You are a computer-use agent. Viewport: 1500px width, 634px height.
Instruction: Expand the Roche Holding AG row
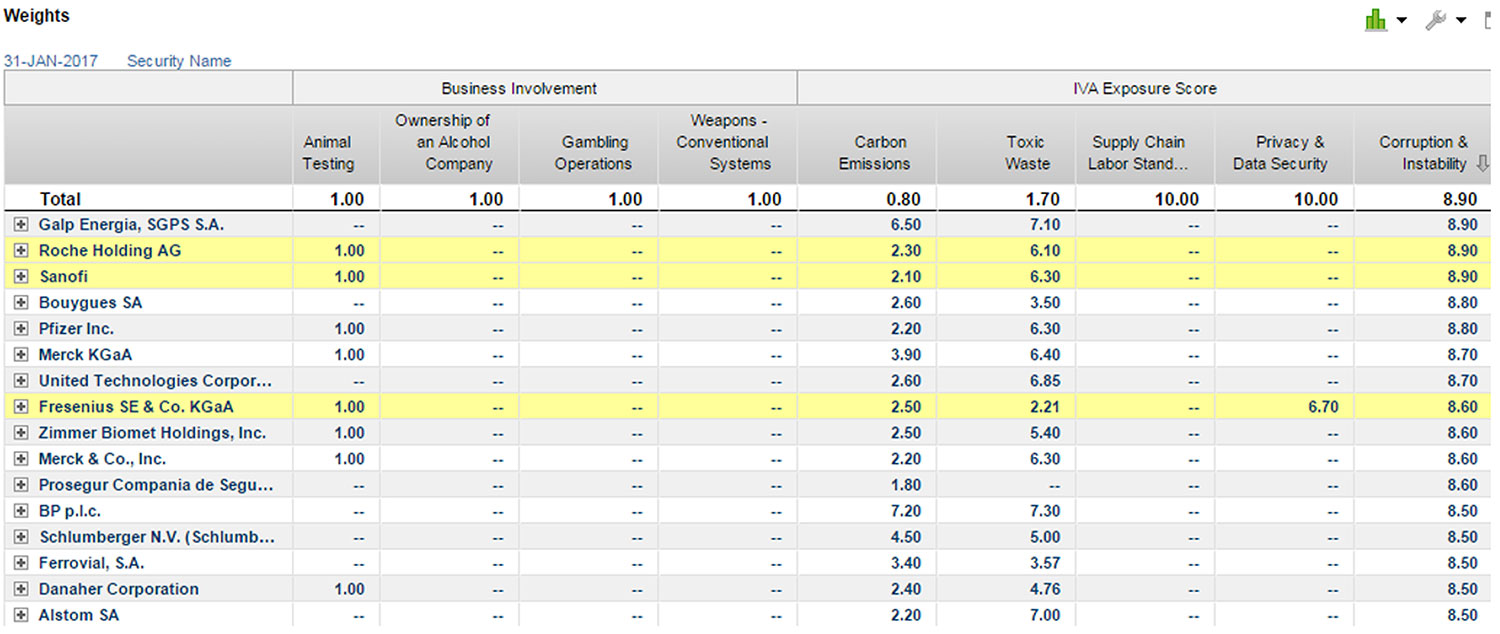[21, 251]
